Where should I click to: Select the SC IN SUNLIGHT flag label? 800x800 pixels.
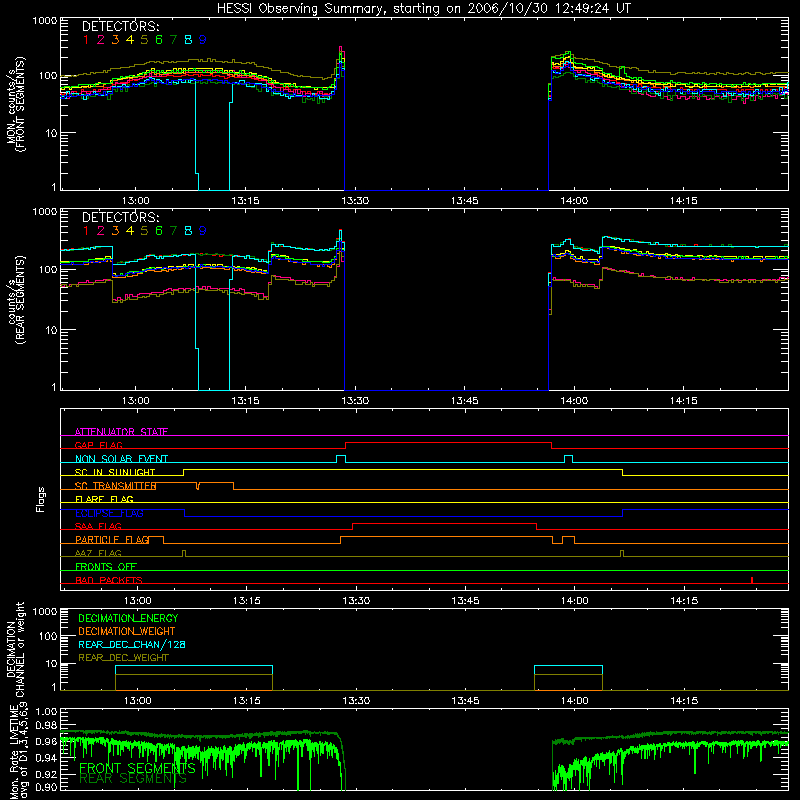point(115,472)
